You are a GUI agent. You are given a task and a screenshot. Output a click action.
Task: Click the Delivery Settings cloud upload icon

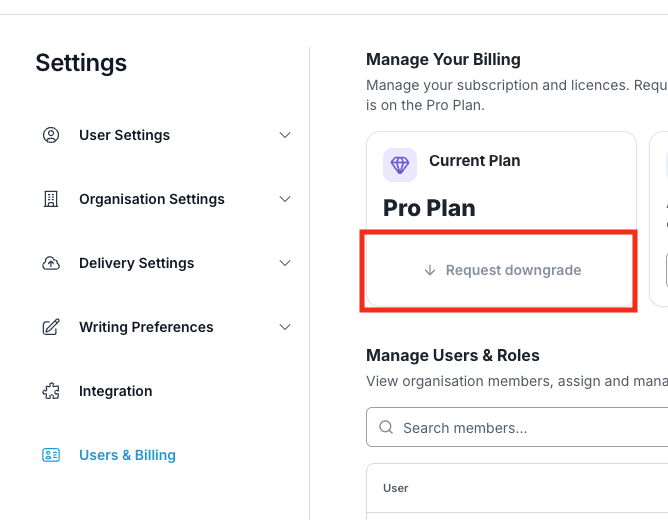pos(51,263)
